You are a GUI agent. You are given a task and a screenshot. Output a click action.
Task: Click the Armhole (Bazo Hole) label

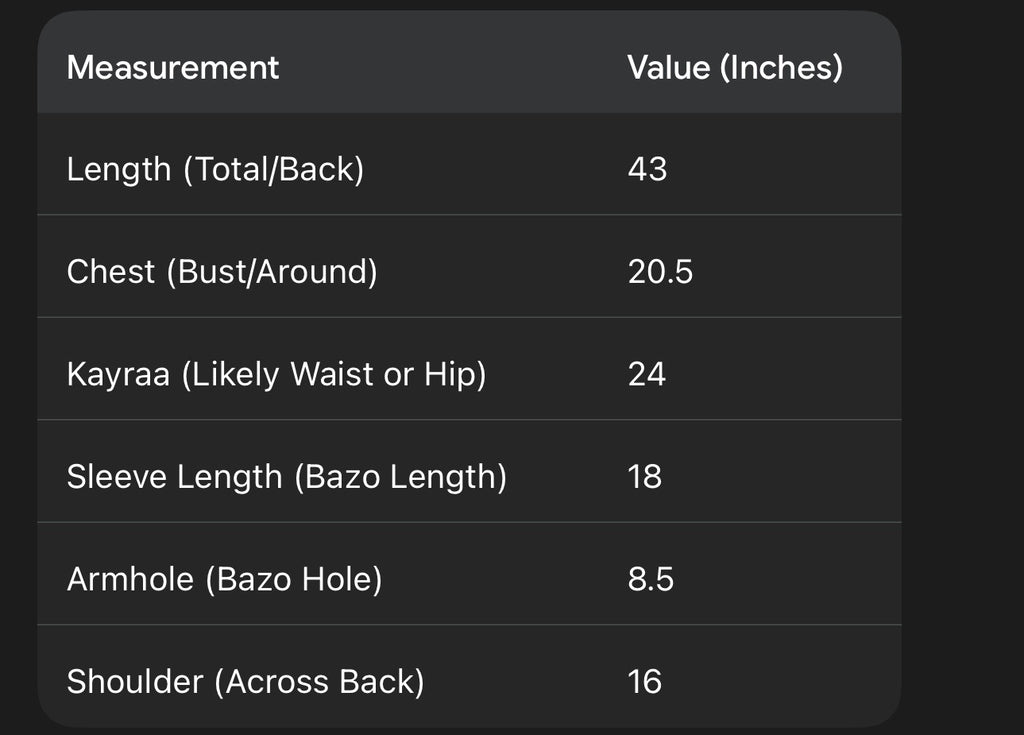[x=224, y=579]
